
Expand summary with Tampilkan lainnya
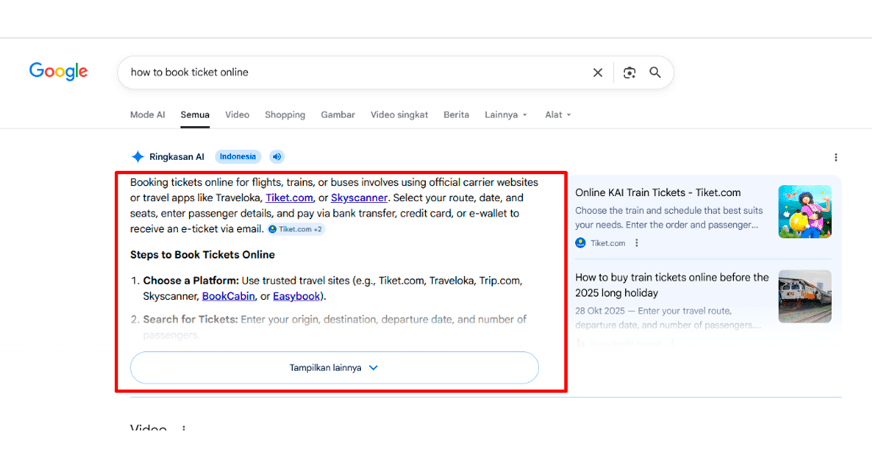(334, 368)
